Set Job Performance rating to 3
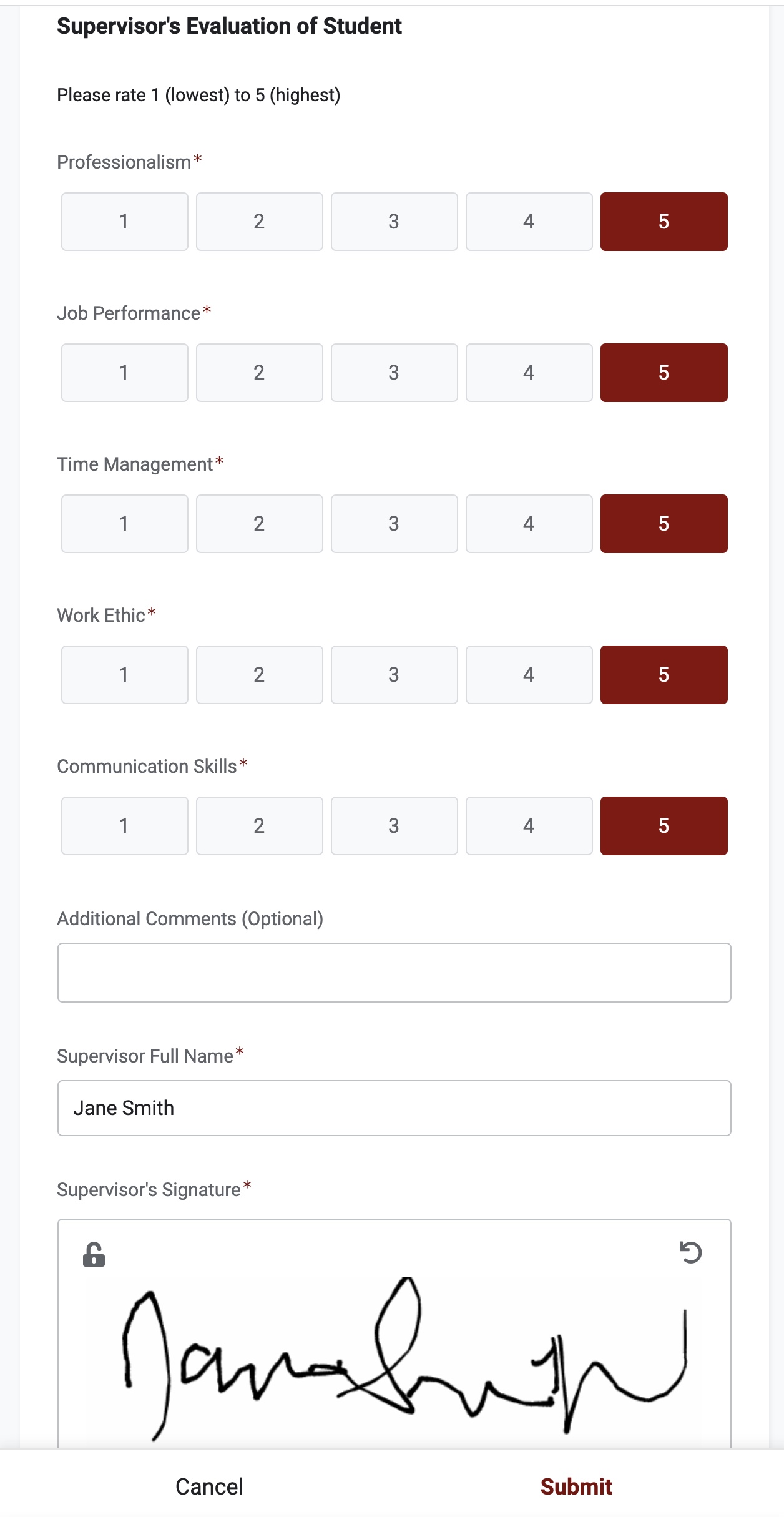 (x=394, y=373)
